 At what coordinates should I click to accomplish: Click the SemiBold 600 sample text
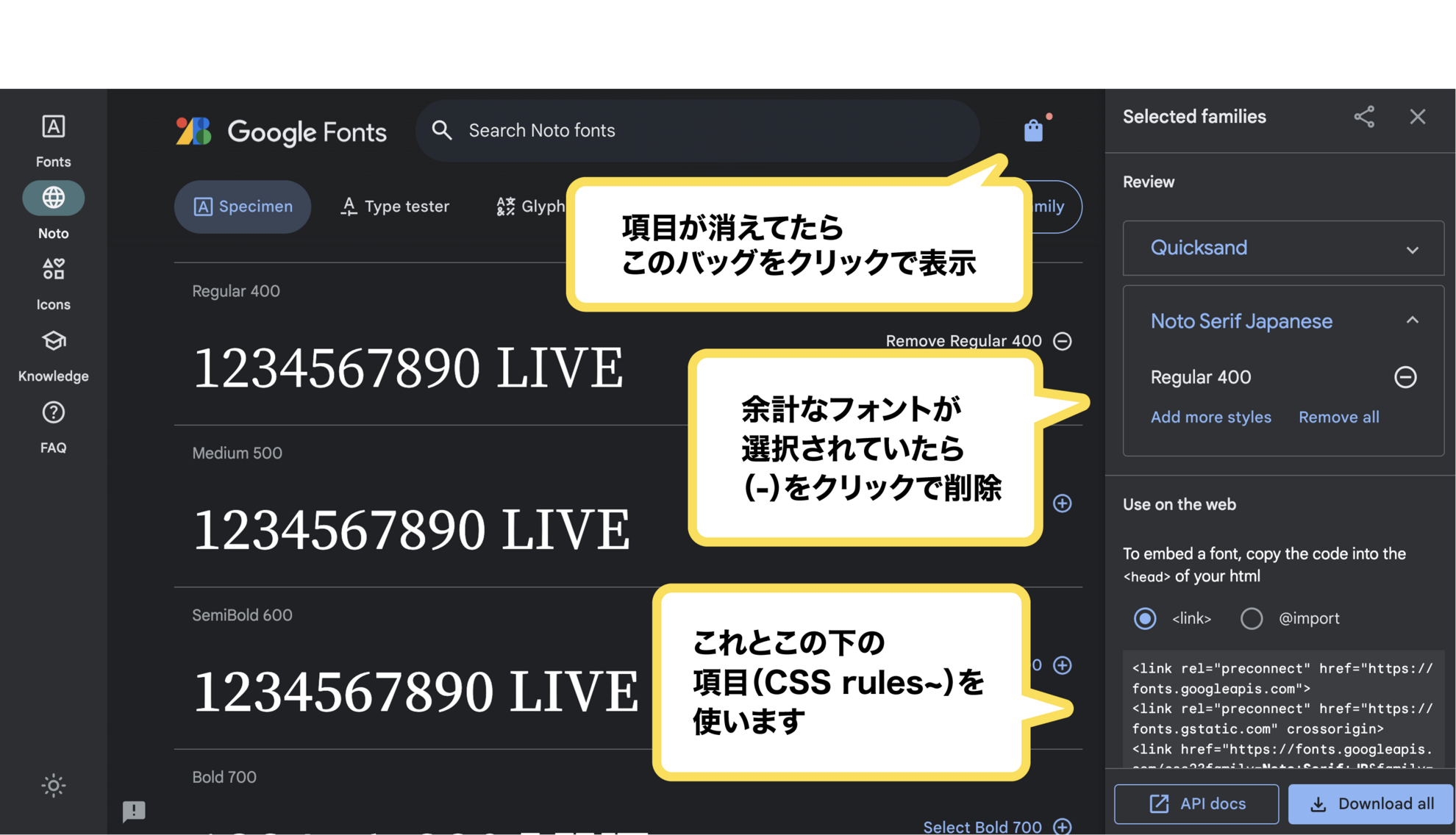coord(415,691)
